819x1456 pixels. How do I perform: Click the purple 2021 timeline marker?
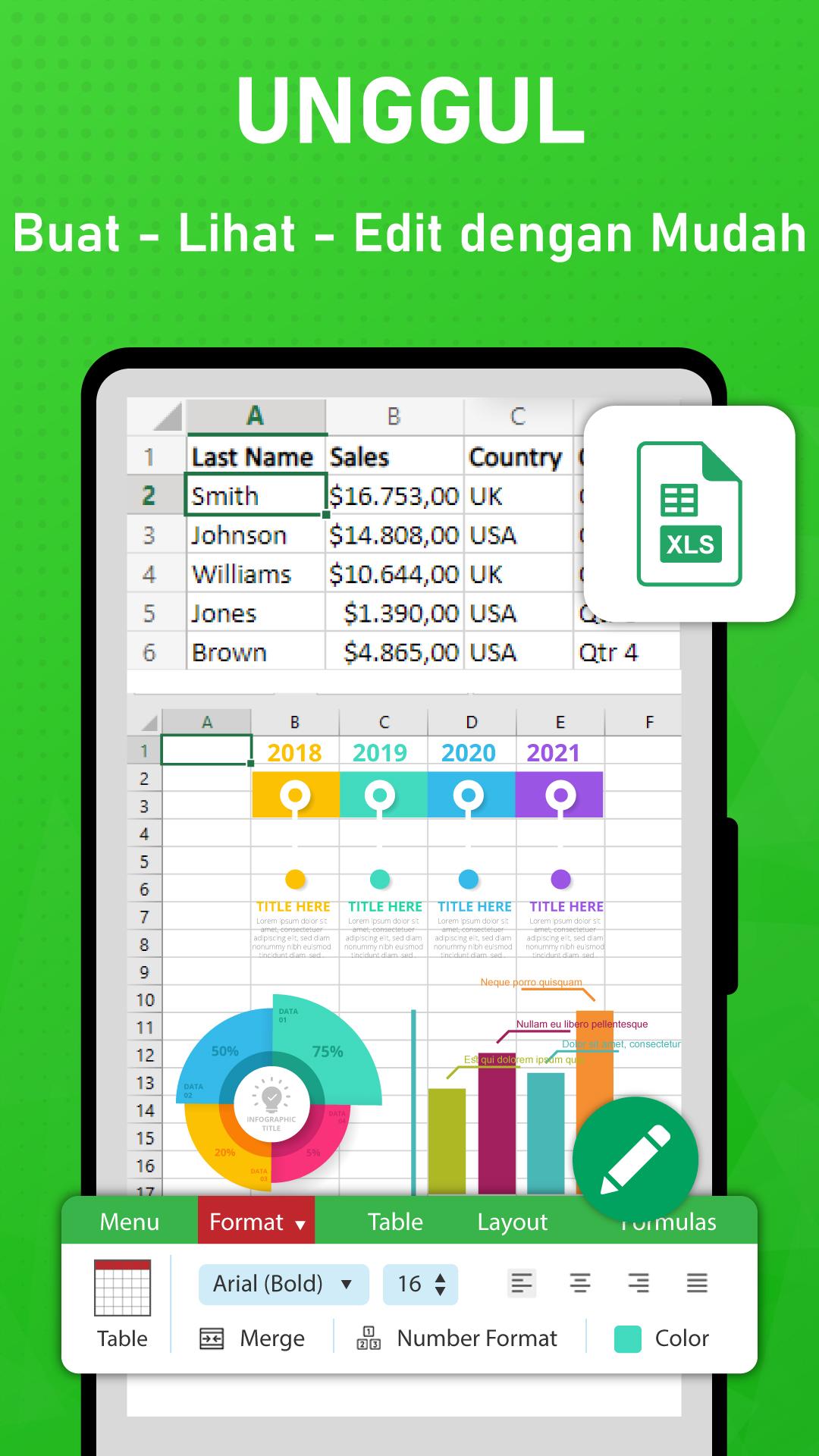tap(560, 796)
